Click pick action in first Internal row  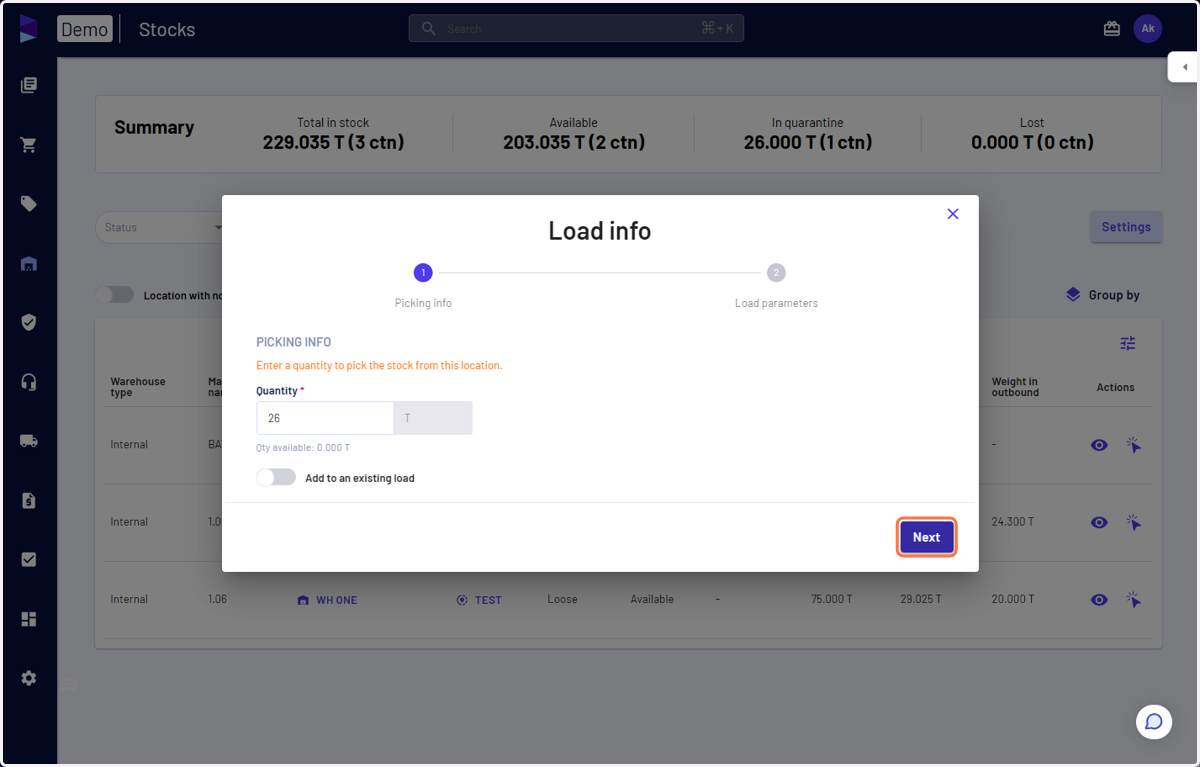[x=1133, y=445]
